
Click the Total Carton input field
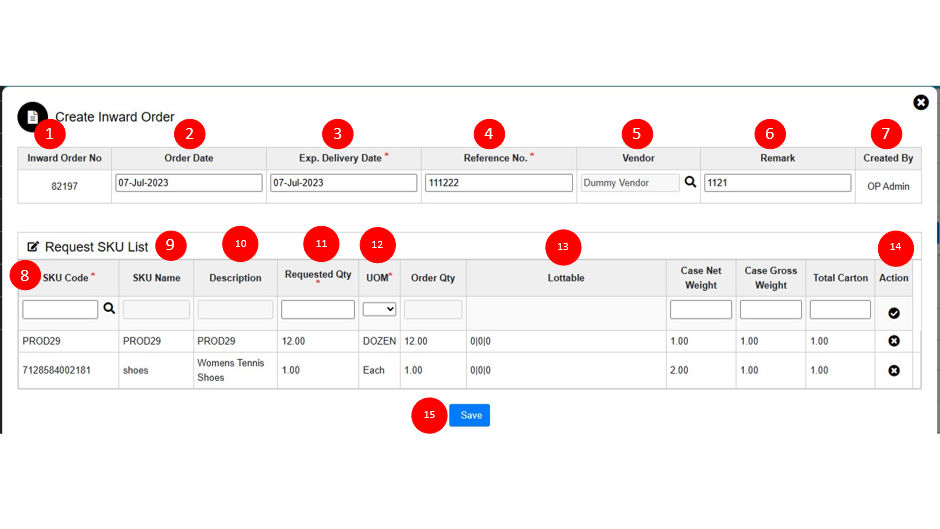839,310
